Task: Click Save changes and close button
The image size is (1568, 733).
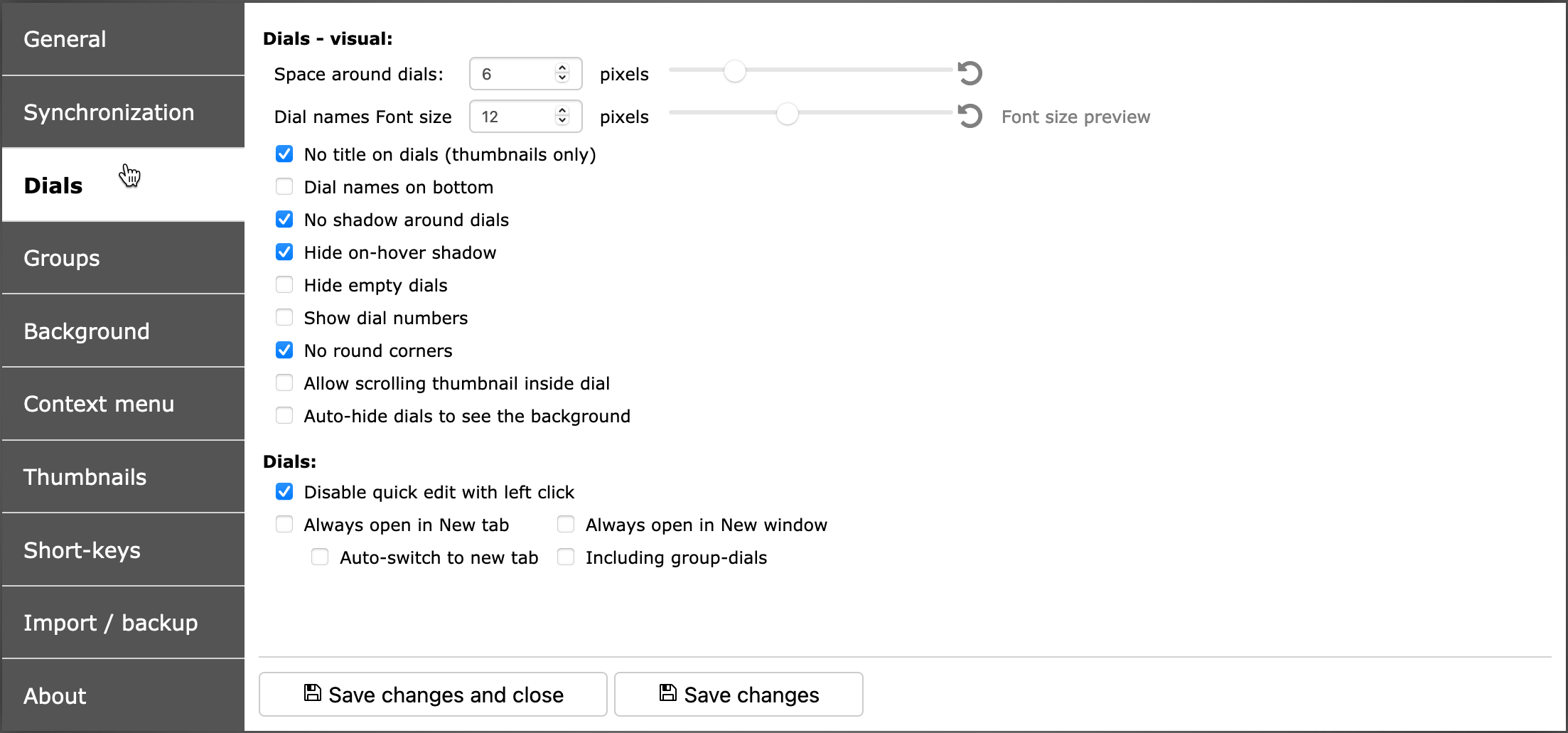Action: coord(433,695)
